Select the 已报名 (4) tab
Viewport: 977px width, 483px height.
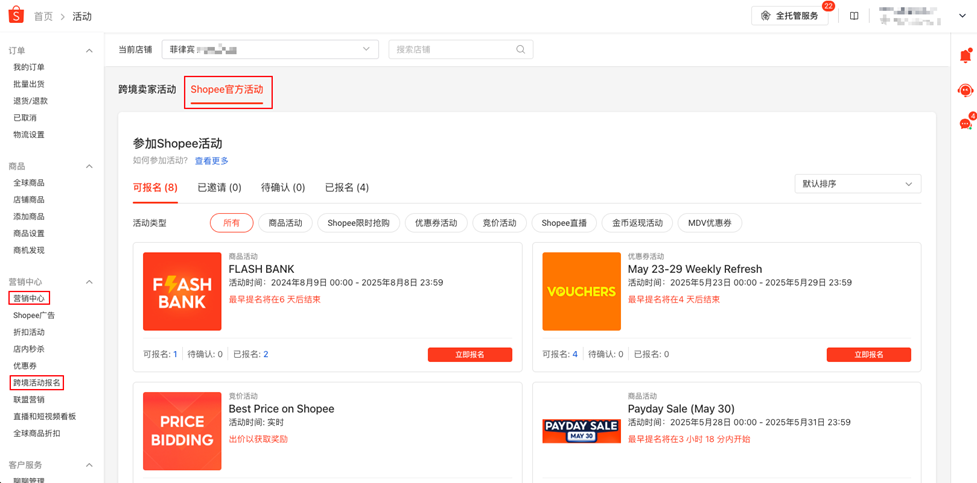(347, 187)
